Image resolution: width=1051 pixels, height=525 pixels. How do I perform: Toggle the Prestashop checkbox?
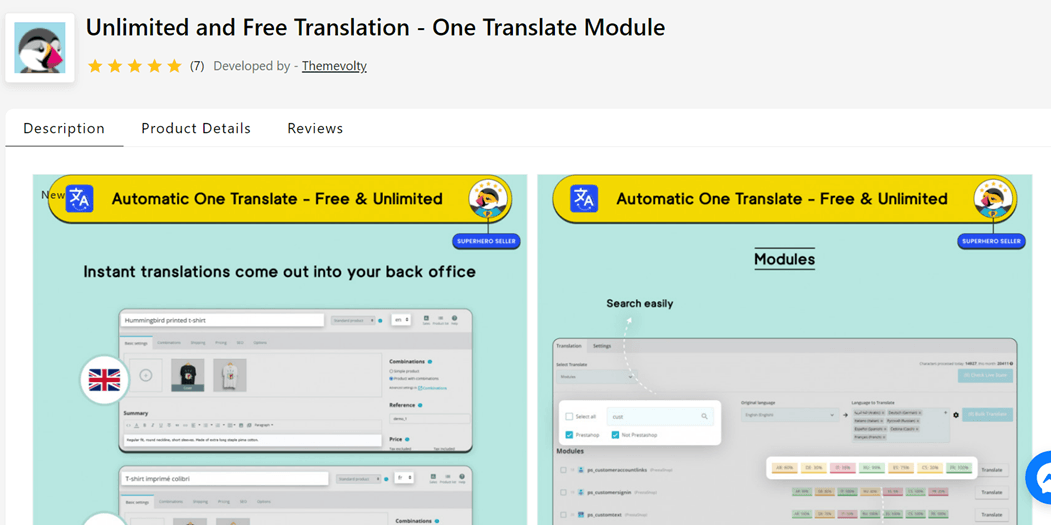(x=569, y=434)
